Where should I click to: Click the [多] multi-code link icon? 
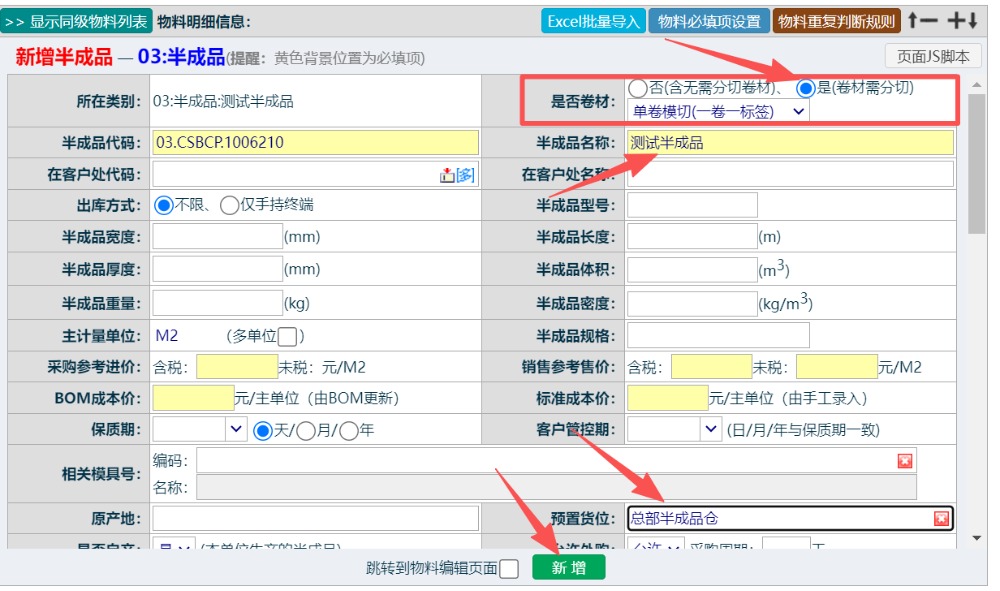tap(465, 175)
